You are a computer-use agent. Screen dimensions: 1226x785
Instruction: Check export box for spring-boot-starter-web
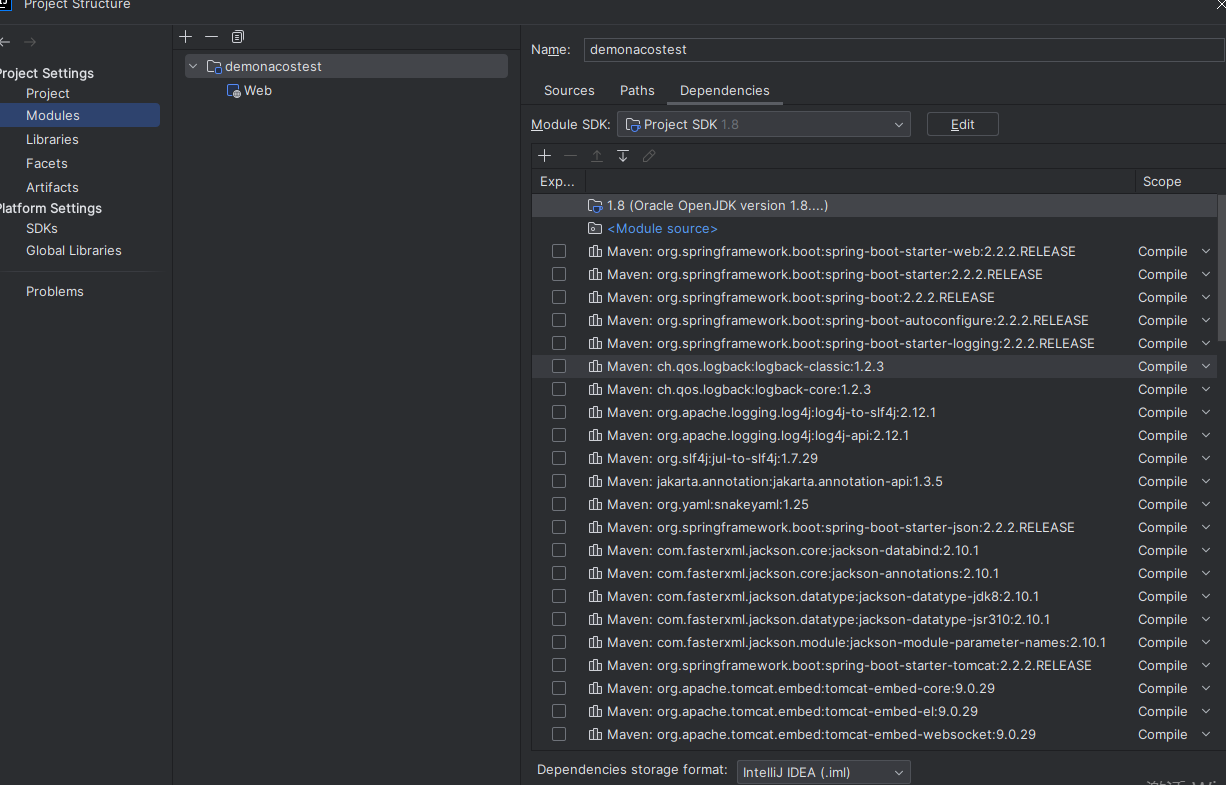point(559,251)
